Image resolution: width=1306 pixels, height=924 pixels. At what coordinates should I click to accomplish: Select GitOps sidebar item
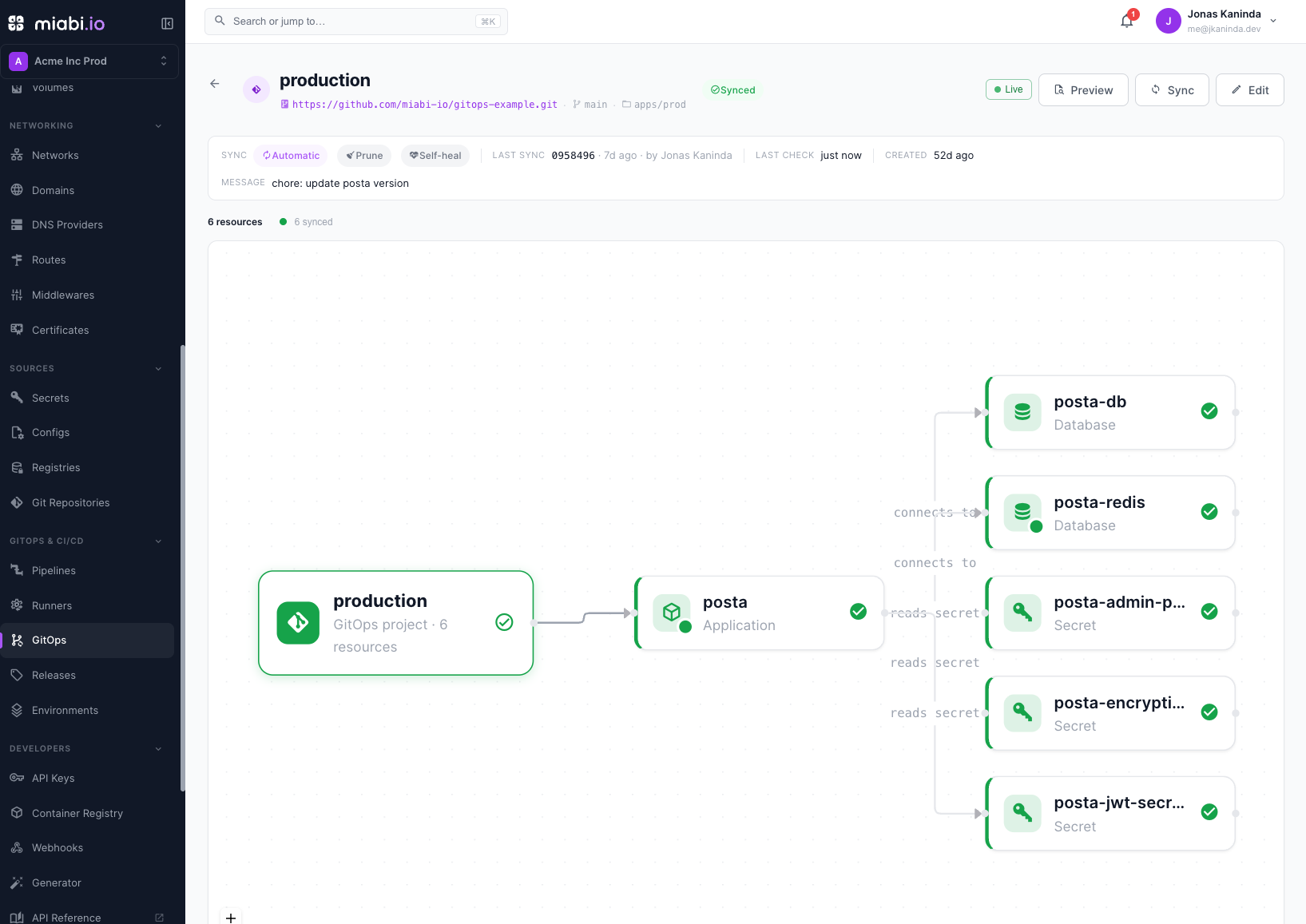tap(87, 640)
